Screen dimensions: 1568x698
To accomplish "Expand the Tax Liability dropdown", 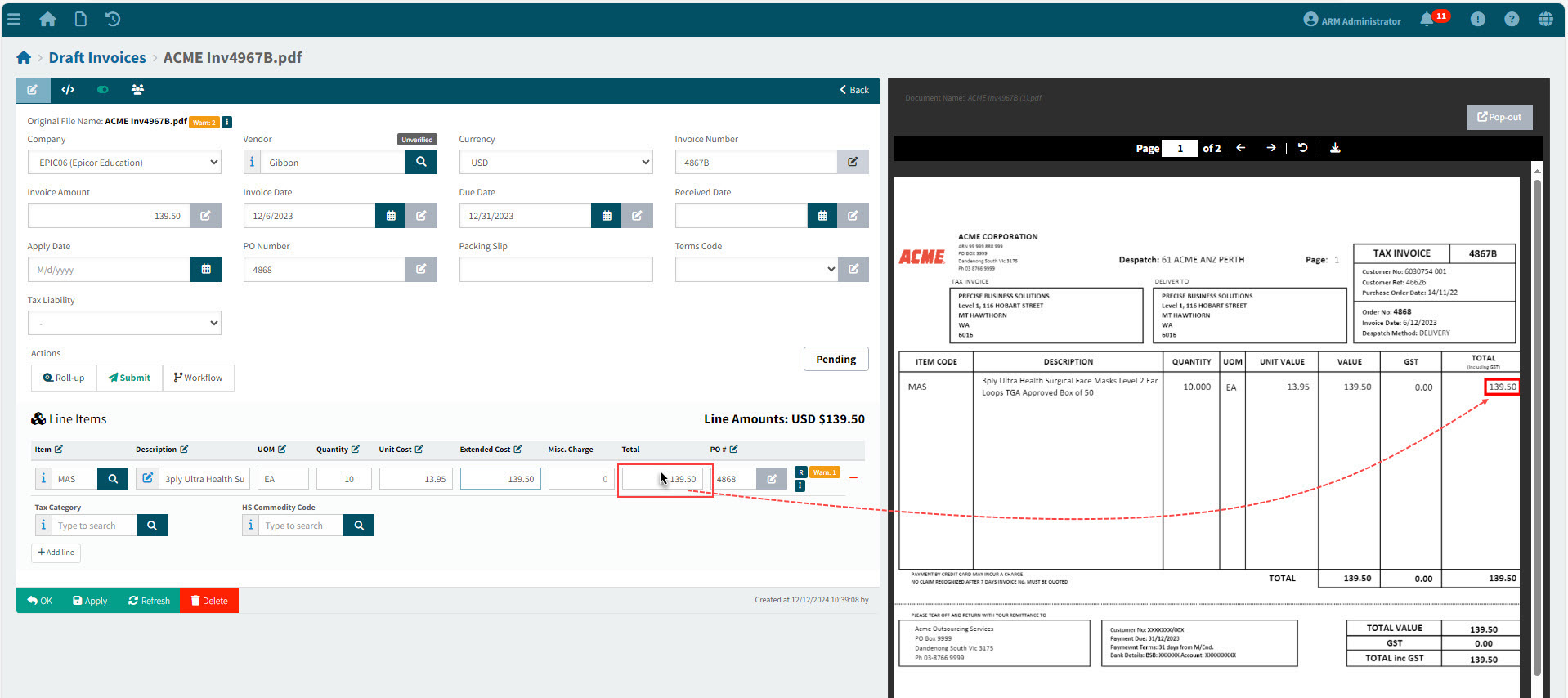I will (x=124, y=323).
